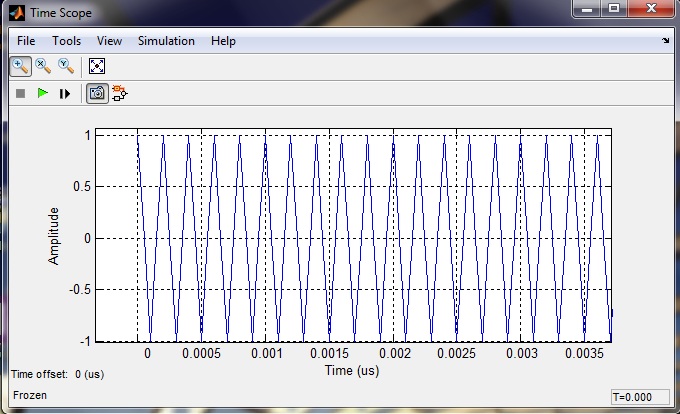
Task: Open the Help menu
Action: point(223,41)
